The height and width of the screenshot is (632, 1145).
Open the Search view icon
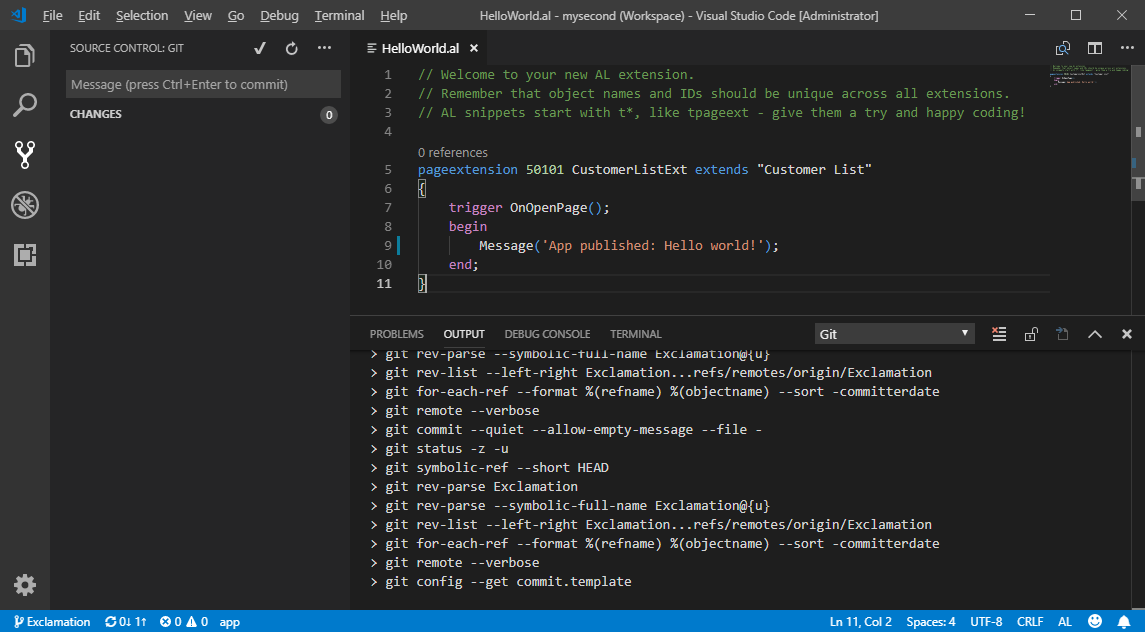(x=25, y=104)
